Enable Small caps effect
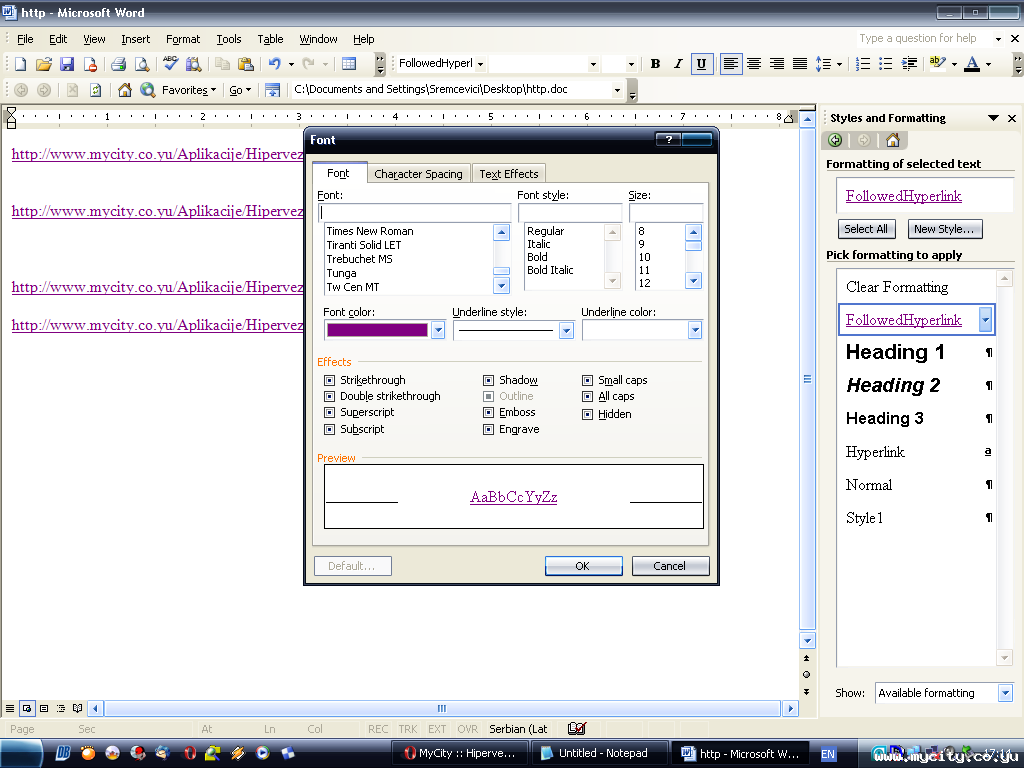The width and height of the screenshot is (1024, 768). (588, 380)
